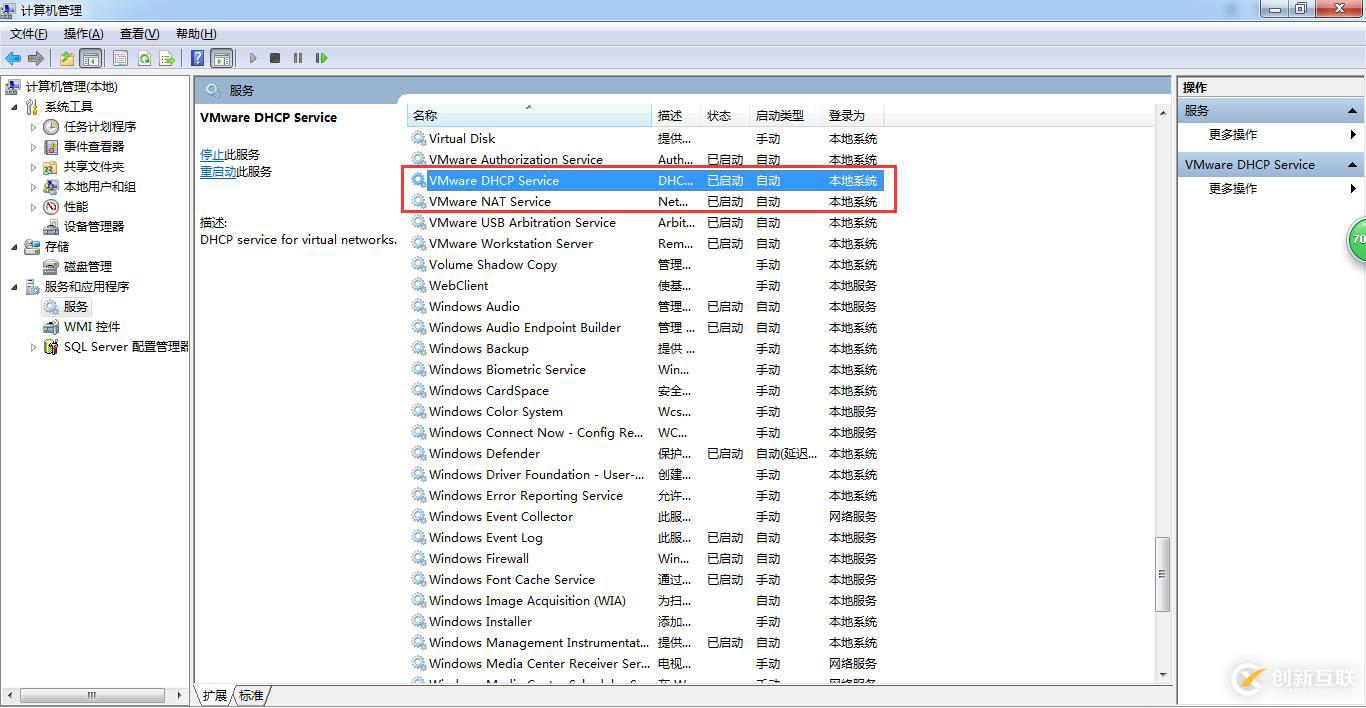Click the Refresh toolbar icon

144,58
